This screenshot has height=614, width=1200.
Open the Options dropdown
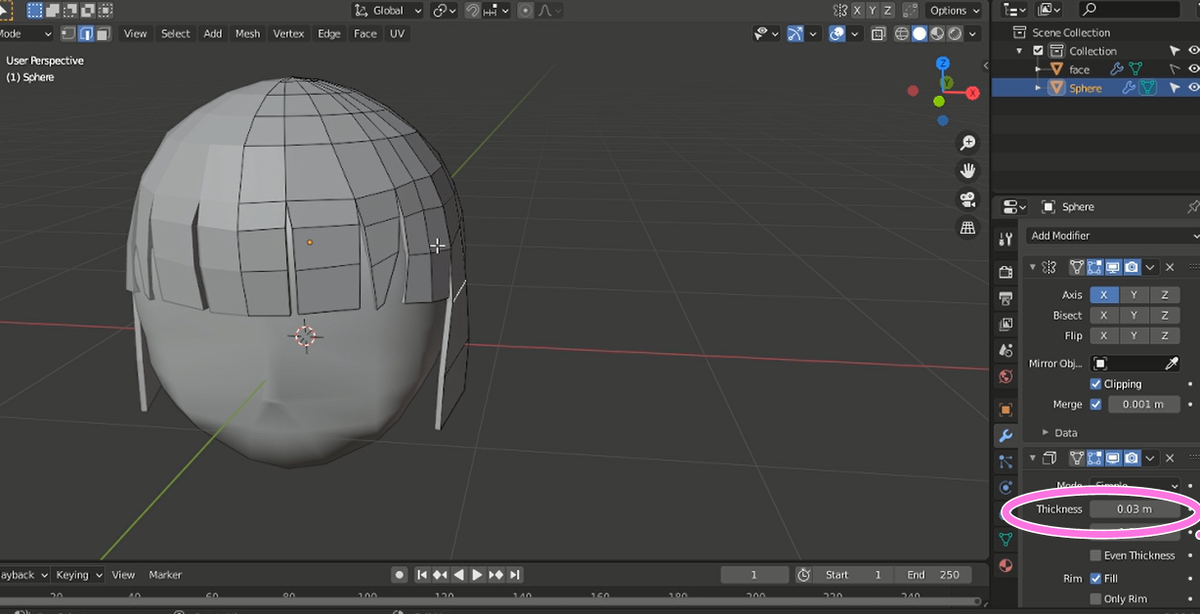point(954,10)
